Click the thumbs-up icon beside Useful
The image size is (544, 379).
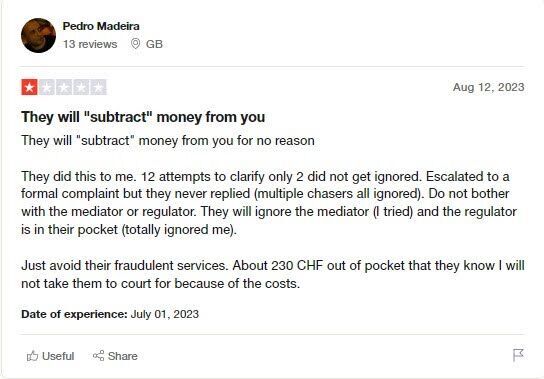coord(32,356)
